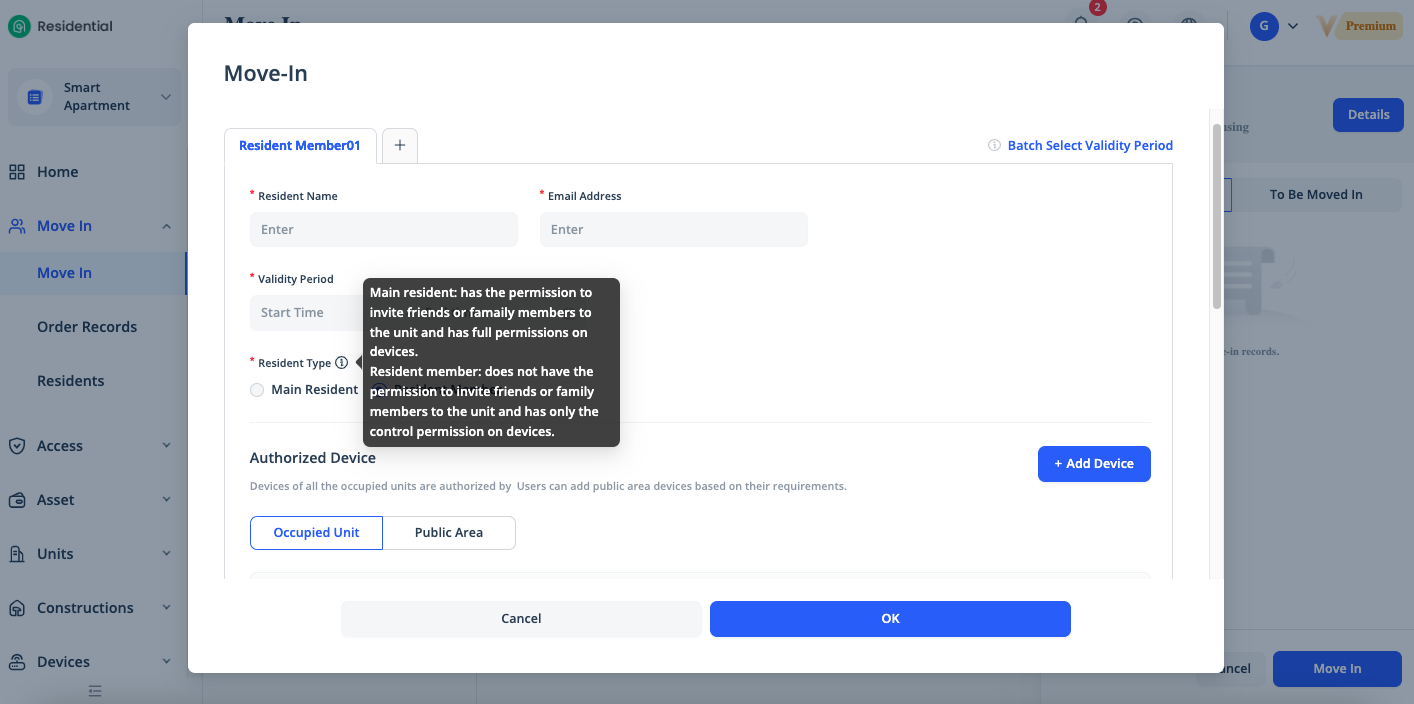Screen dimensions: 1414x704
Task: Click the Asset wallet icon
Action: pos(17,500)
